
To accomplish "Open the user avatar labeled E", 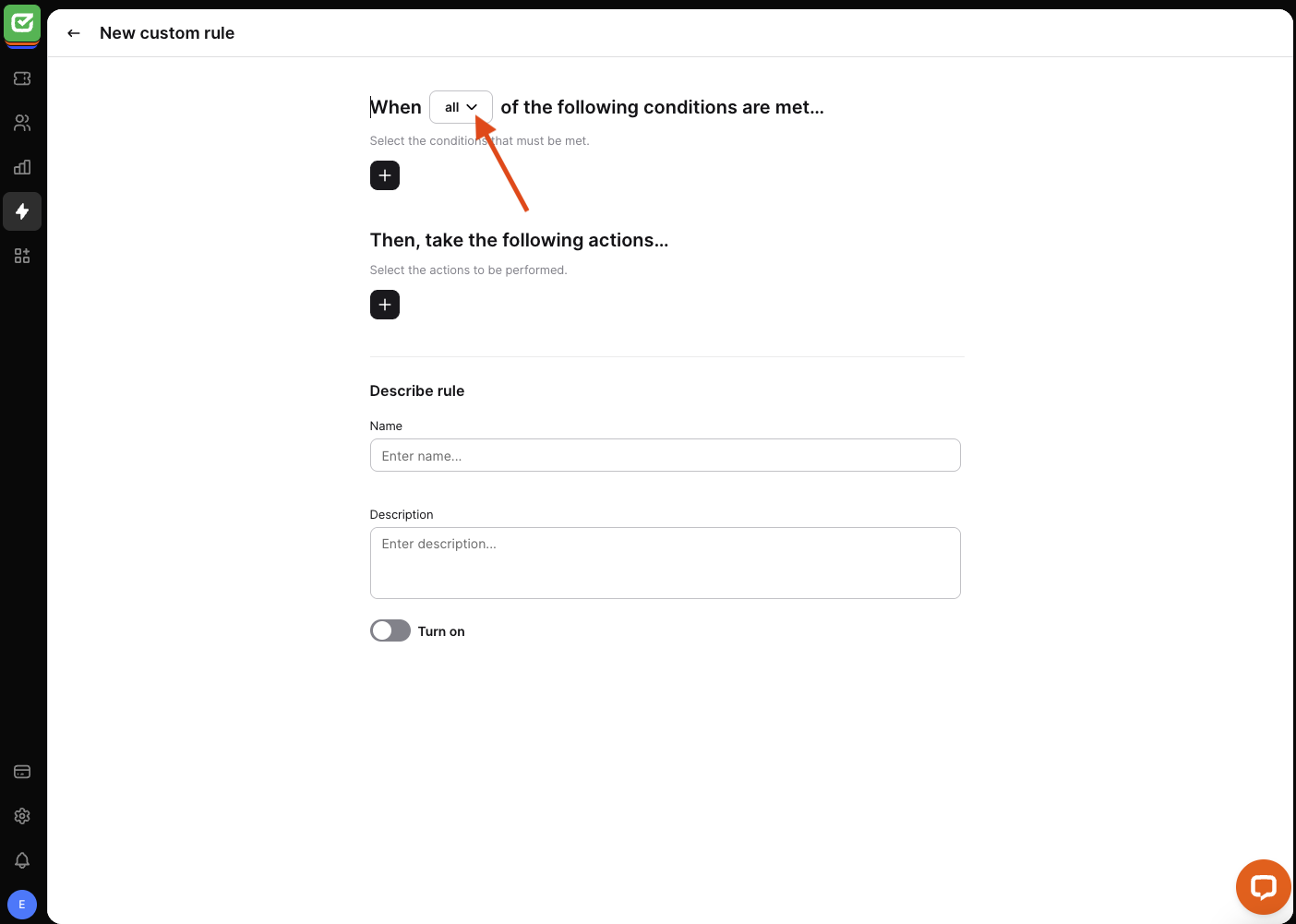I will [22, 905].
